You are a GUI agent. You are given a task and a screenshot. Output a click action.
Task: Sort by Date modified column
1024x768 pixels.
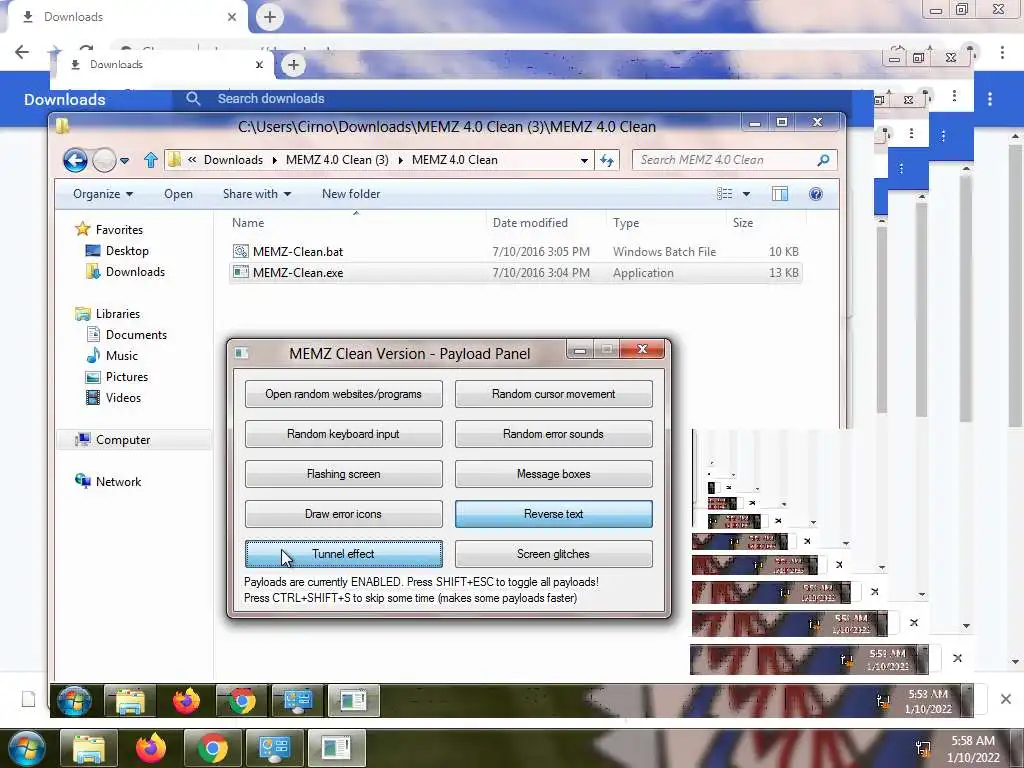coord(530,223)
